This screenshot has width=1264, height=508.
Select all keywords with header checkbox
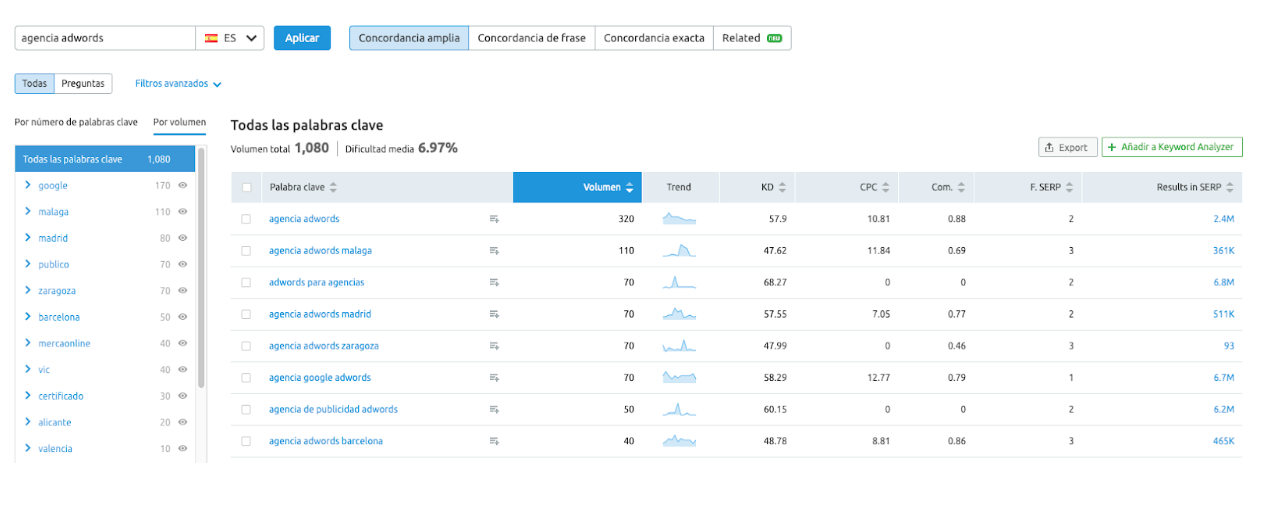tap(246, 187)
